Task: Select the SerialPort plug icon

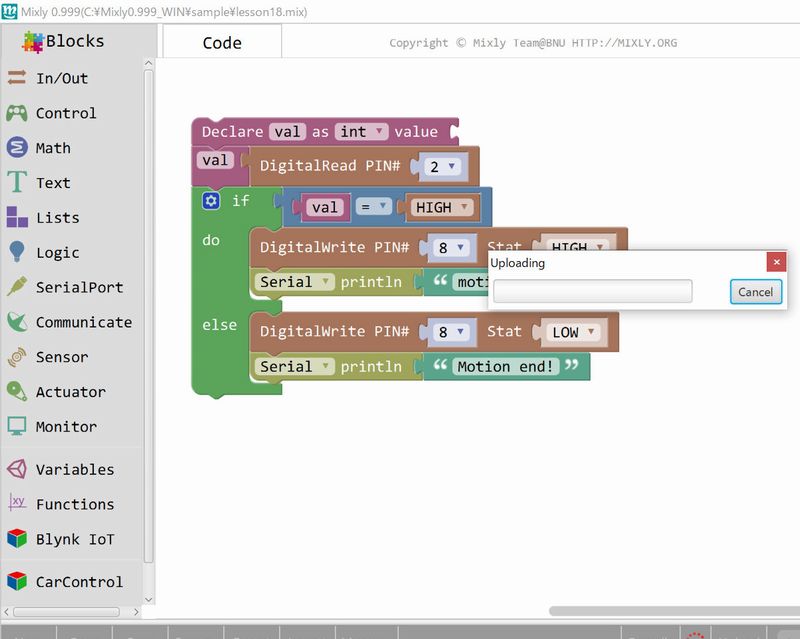Action: (17, 287)
